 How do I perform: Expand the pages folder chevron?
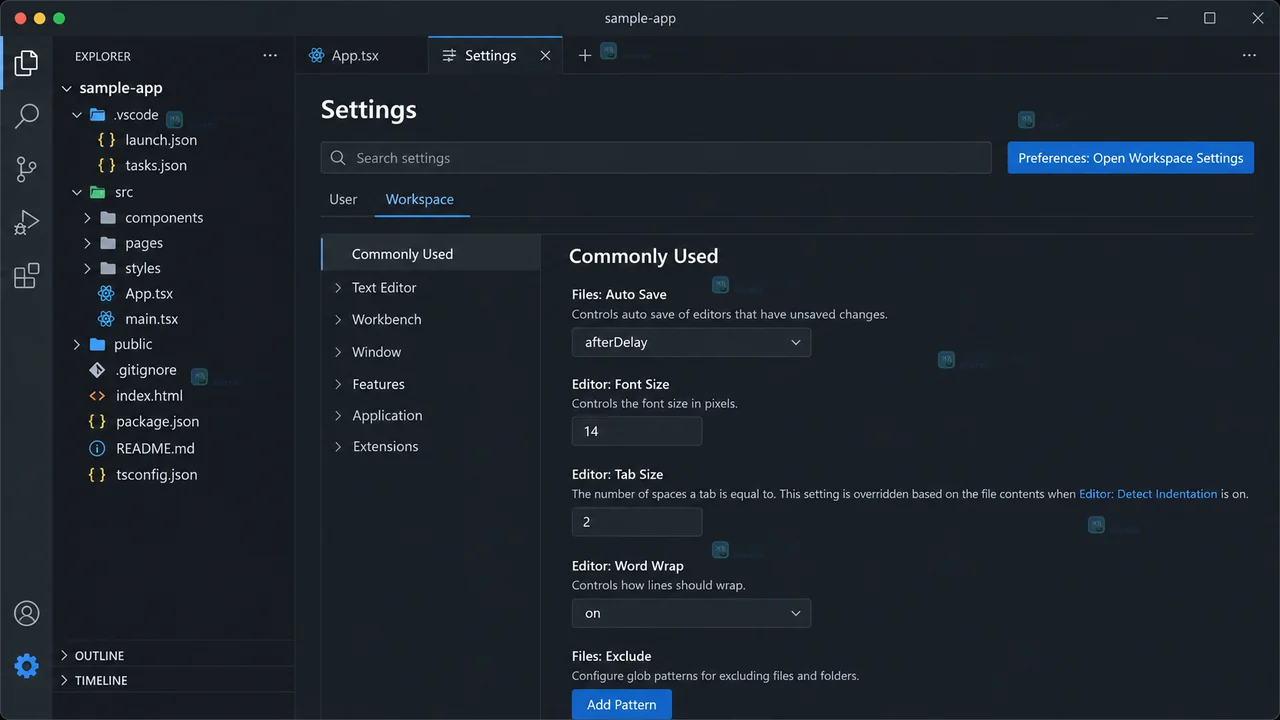pos(87,243)
